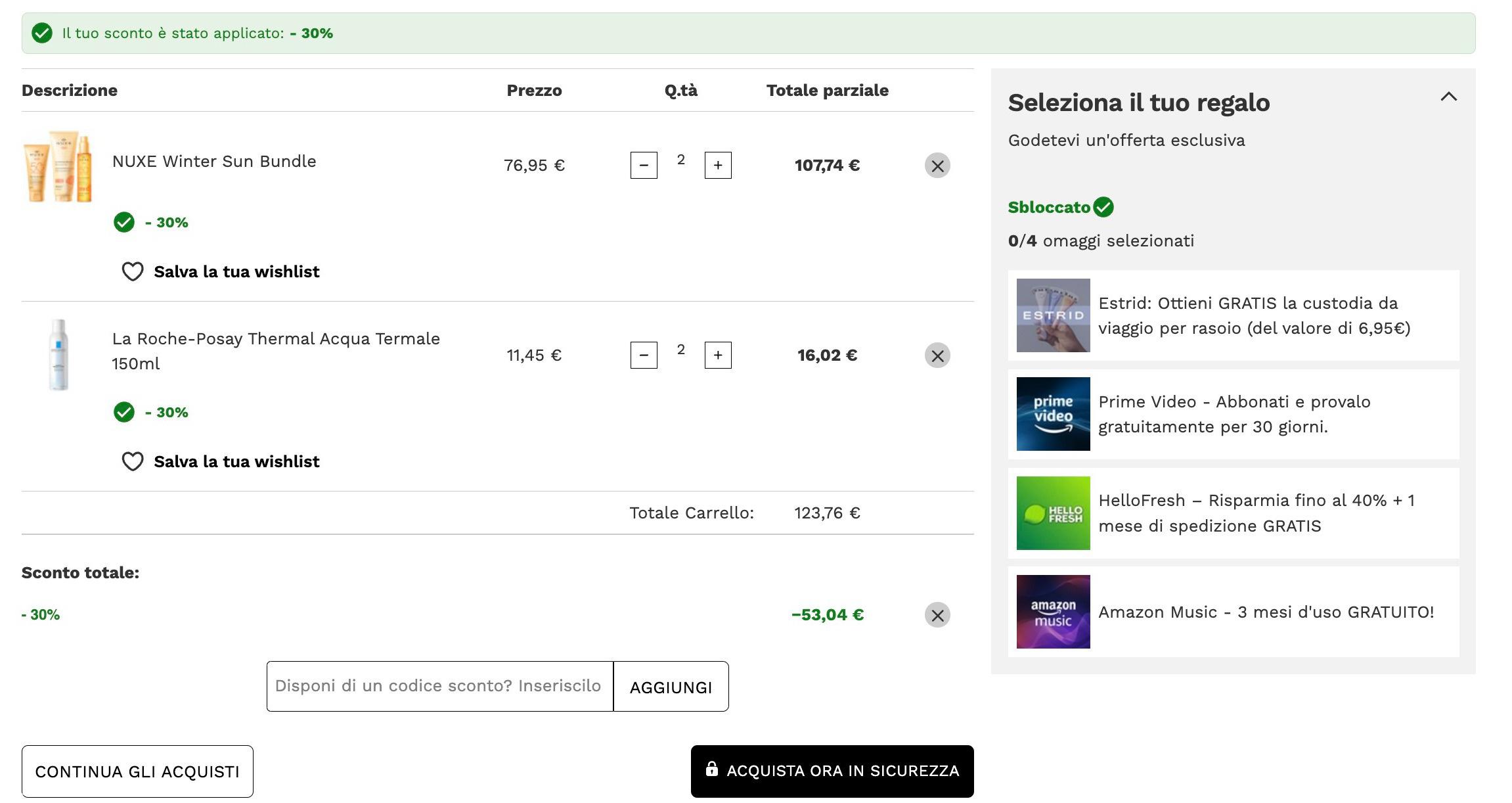
Task: Select the Amazon Music 3 months gift
Action: (1234, 612)
